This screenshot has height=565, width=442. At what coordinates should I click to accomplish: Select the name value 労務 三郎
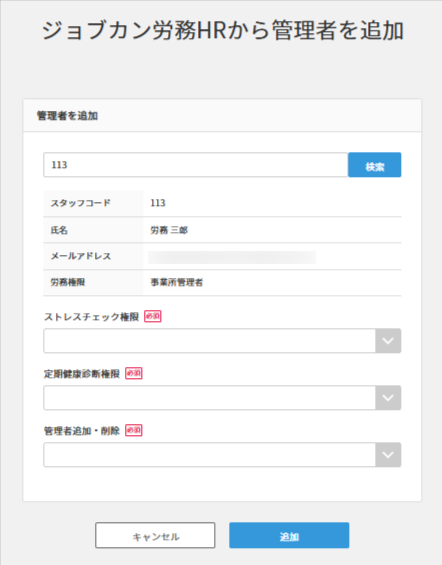(169, 230)
